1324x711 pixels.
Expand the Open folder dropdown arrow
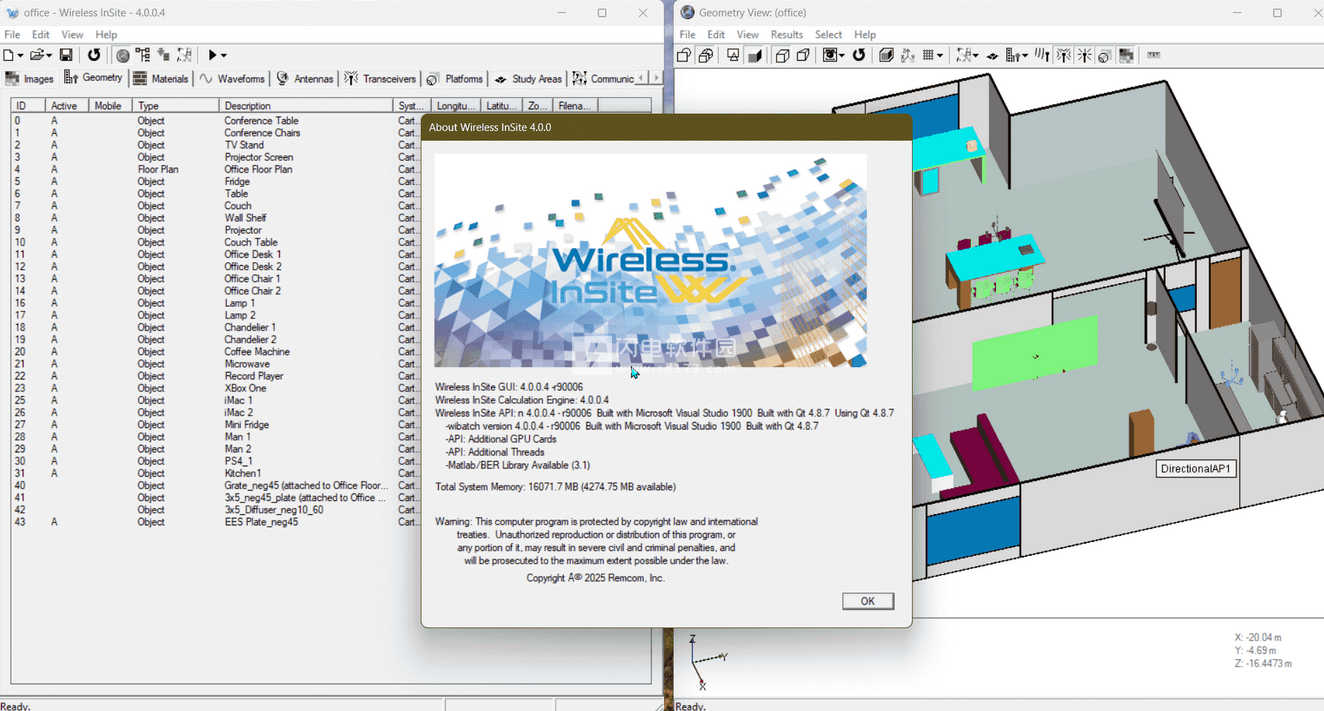pos(48,55)
